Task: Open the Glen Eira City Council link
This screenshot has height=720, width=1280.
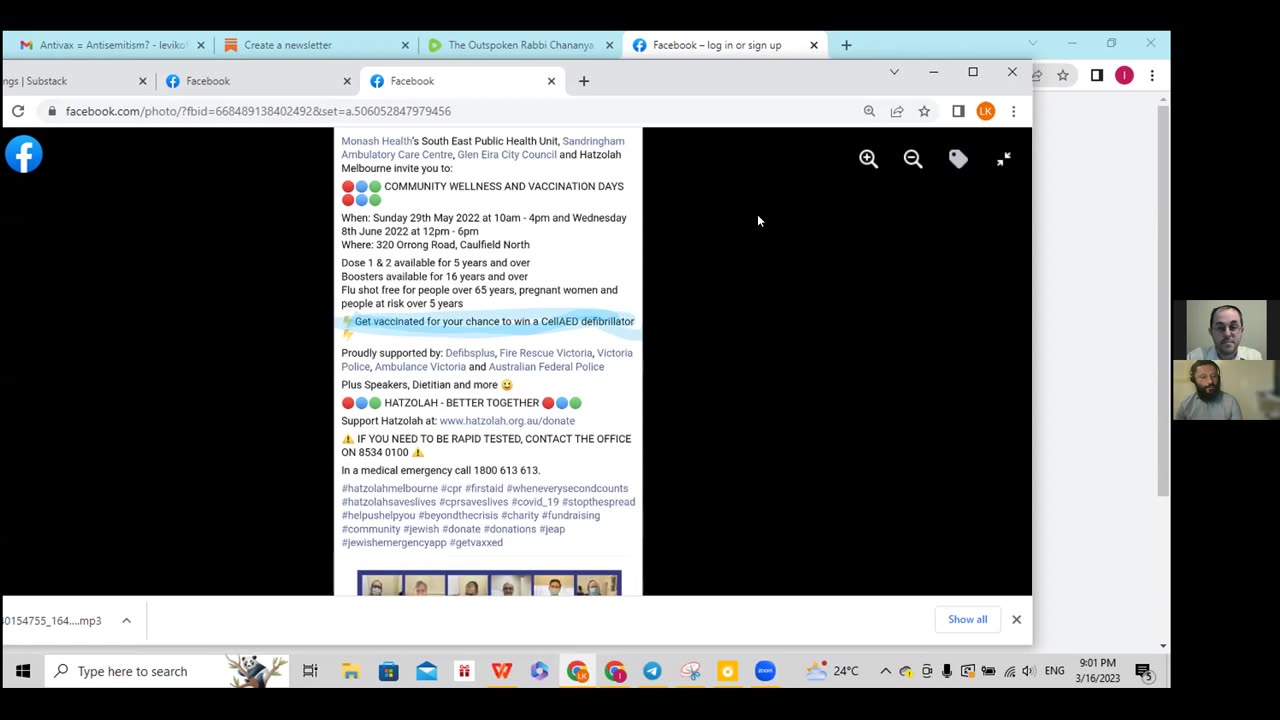Action: [507, 155]
